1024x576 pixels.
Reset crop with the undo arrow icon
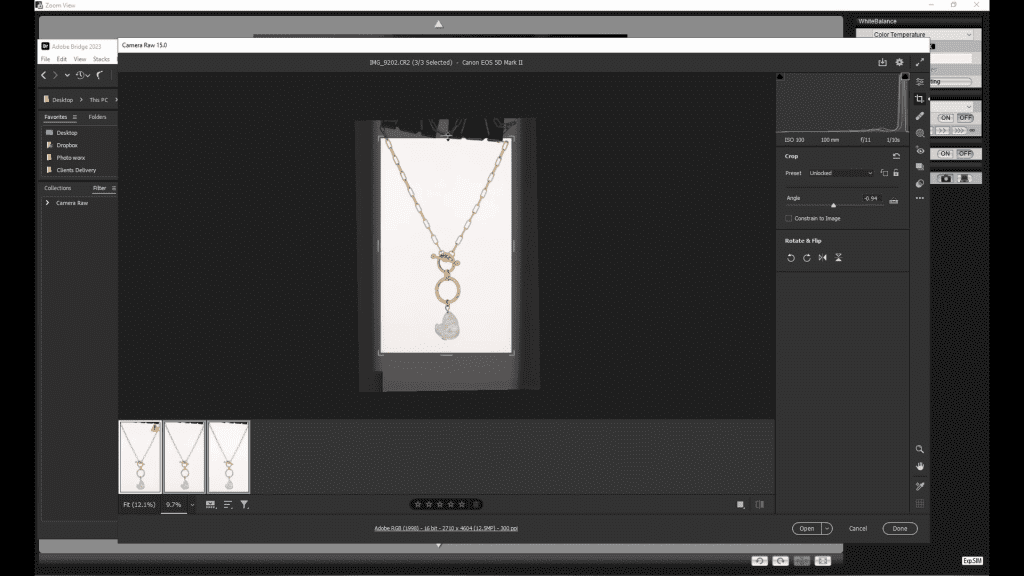(x=896, y=156)
